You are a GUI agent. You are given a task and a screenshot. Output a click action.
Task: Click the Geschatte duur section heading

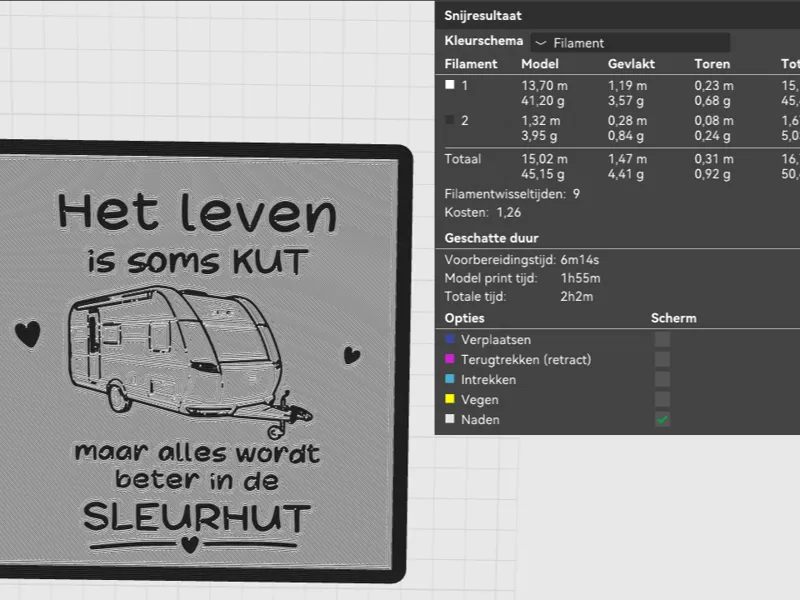(x=491, y=238)
